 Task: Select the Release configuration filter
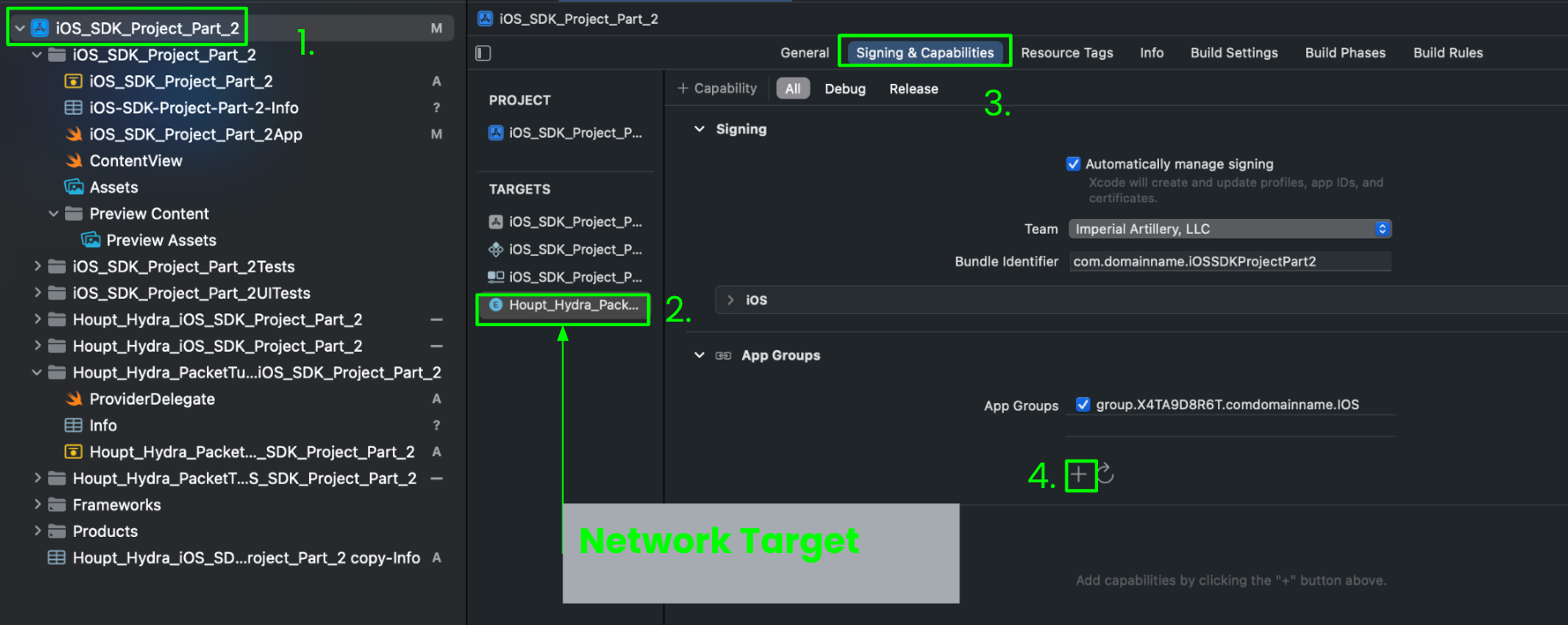point(913,89)
